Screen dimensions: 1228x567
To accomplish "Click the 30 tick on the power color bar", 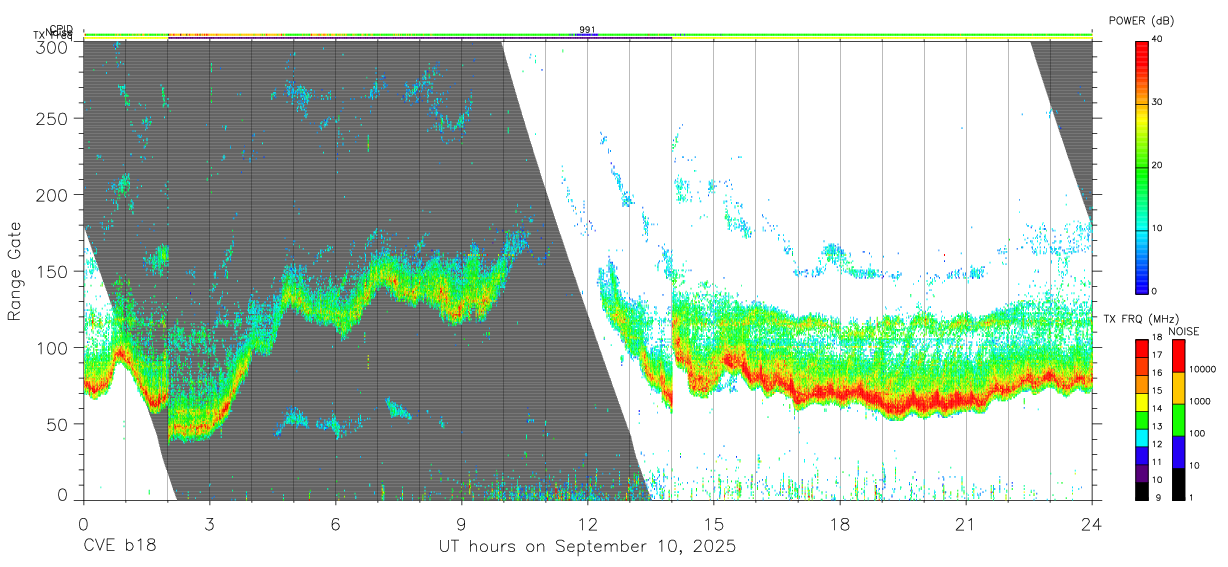I will coord(1158,102).
